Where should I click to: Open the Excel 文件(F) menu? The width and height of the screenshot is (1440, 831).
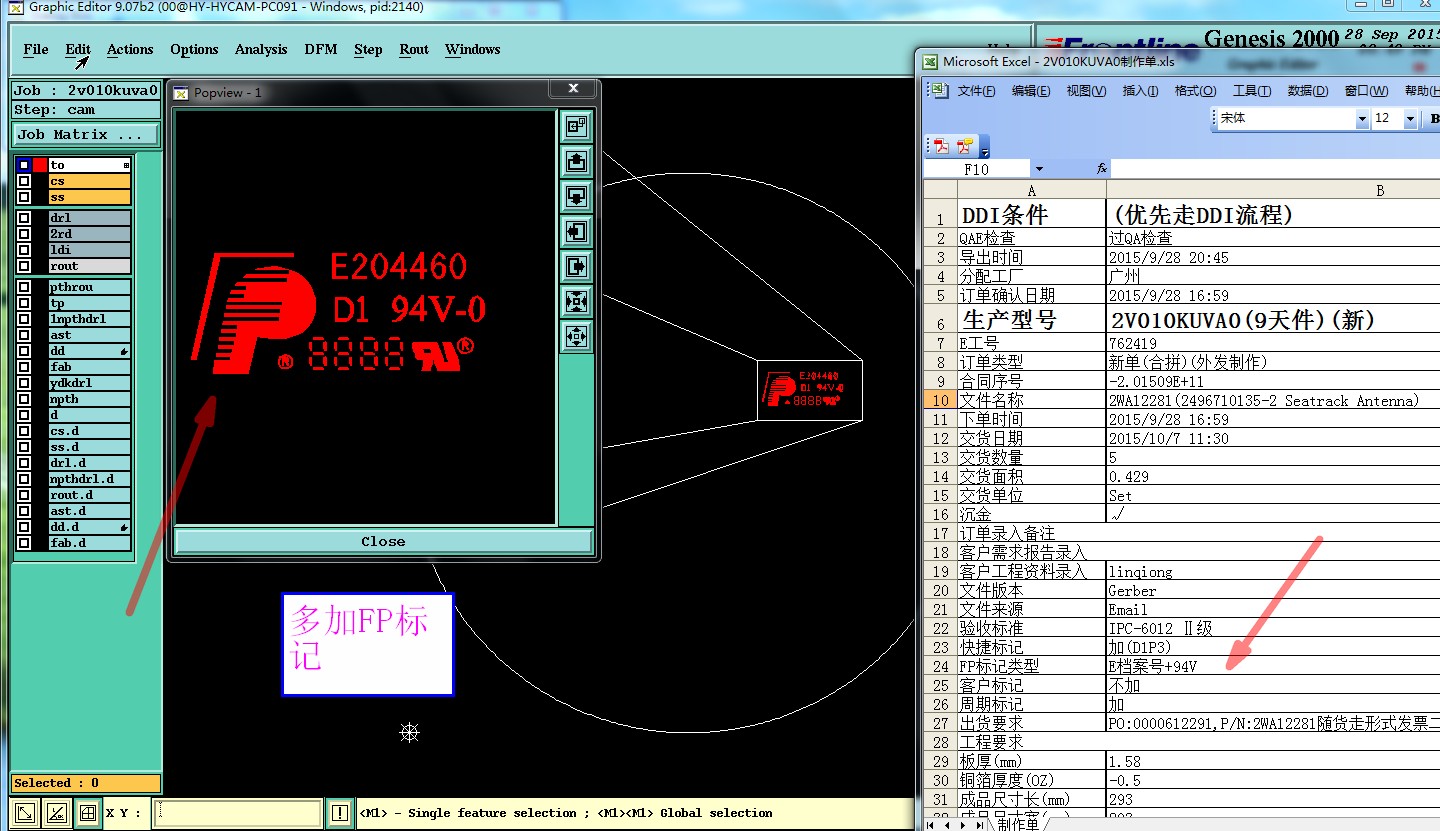coord(976,91)
